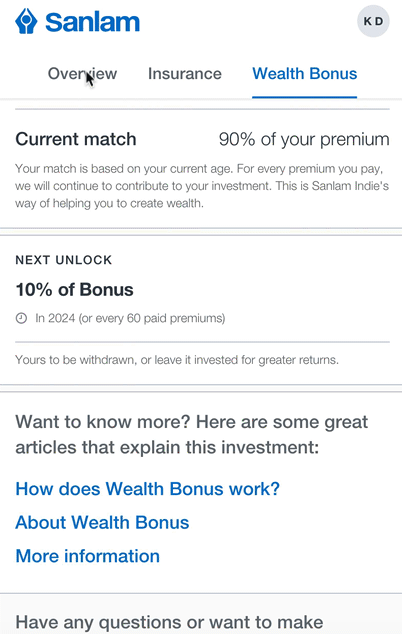Image resolution: width=402 pixels, height=634 pixels.
Task: Click the 90% of your premium value
Action: pos(304,139)
